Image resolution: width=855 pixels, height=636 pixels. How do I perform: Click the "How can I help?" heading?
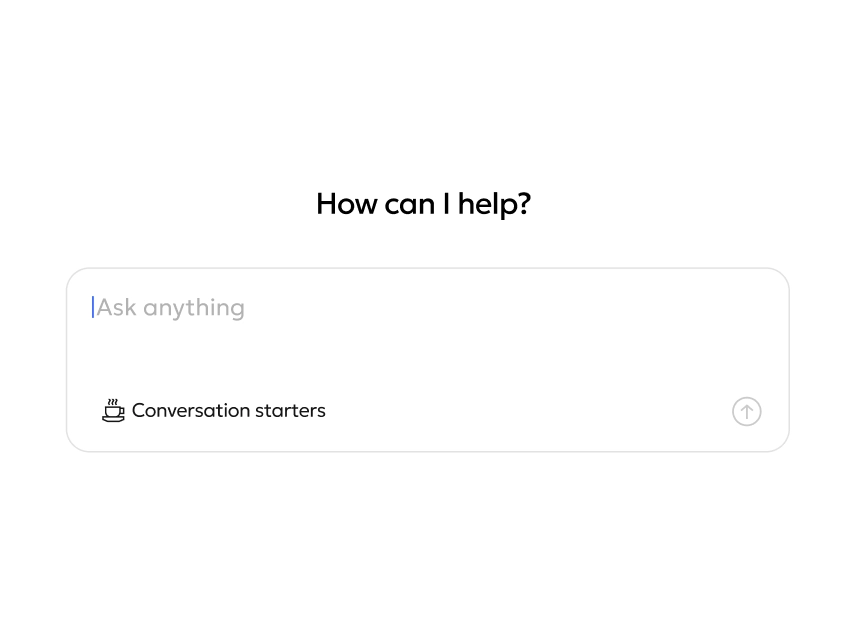point(423,204)
